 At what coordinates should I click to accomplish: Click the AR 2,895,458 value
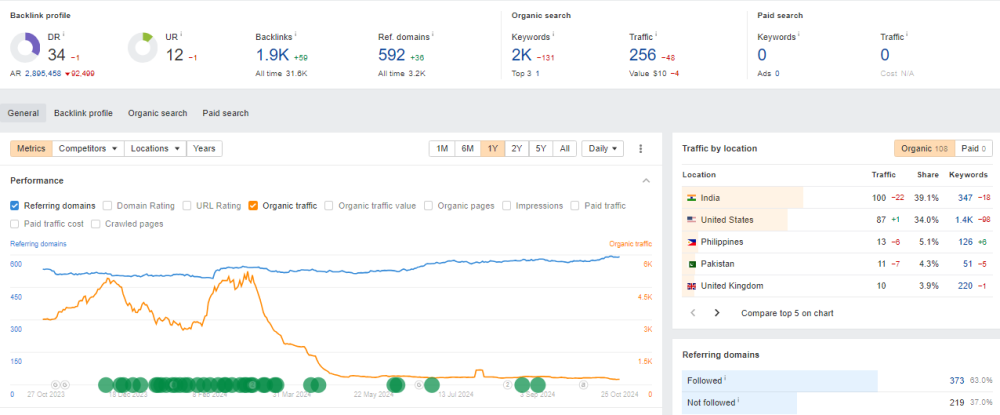coord(43,74)
